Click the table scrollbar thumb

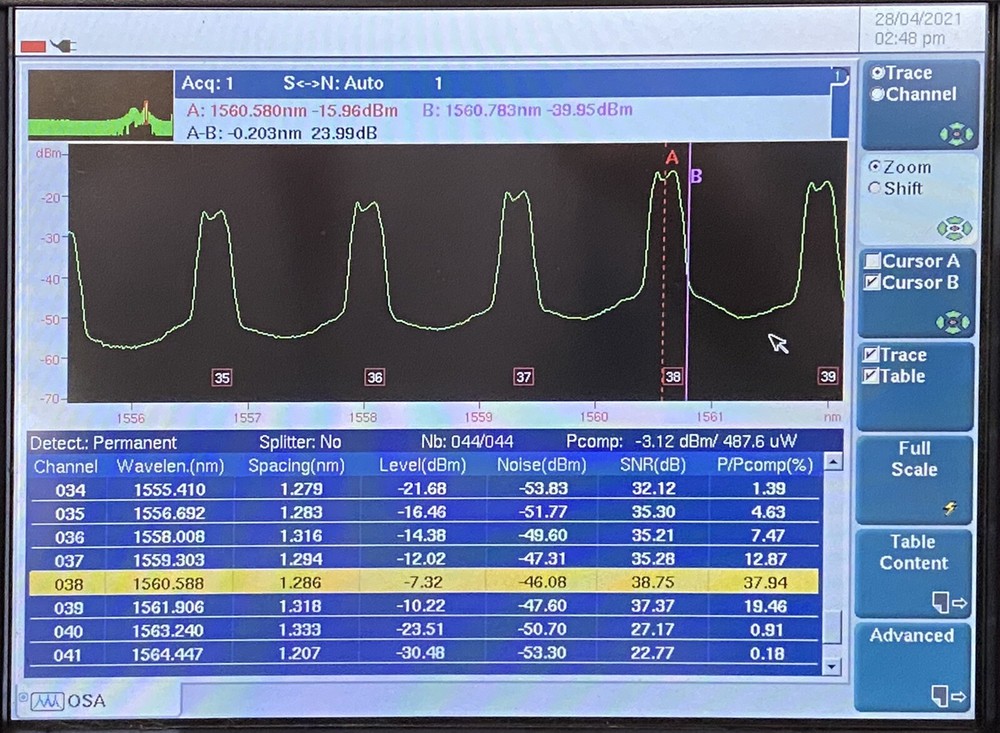(832, 626)
